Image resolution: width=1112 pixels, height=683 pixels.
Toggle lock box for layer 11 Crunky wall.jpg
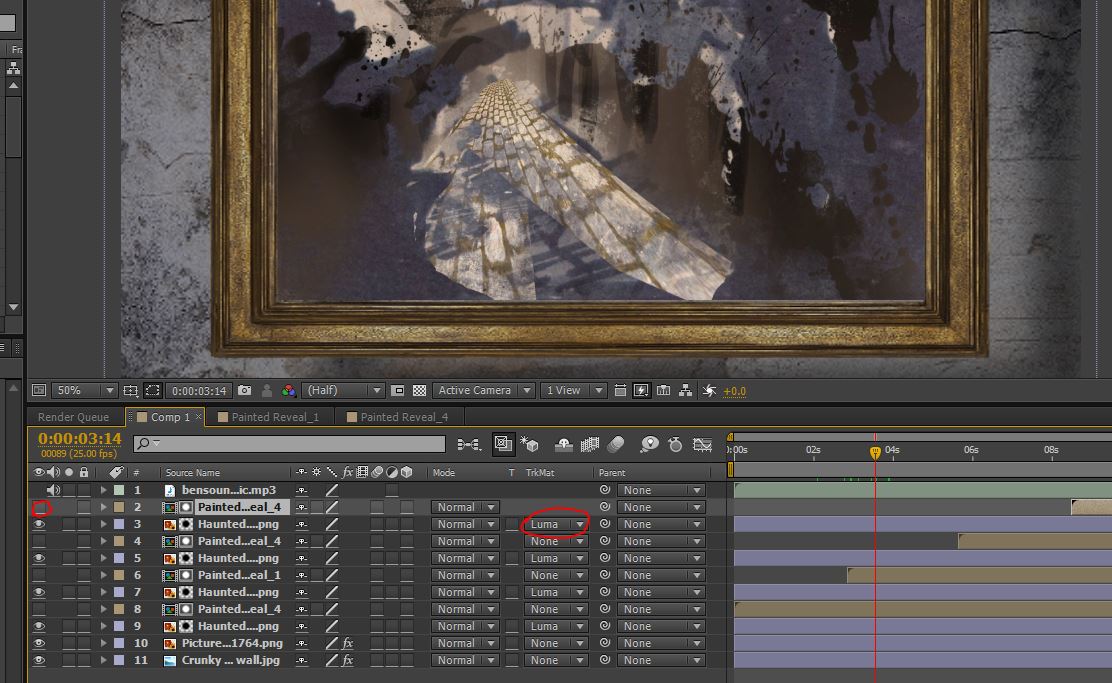pyautogui.click(x=84, y=660)
